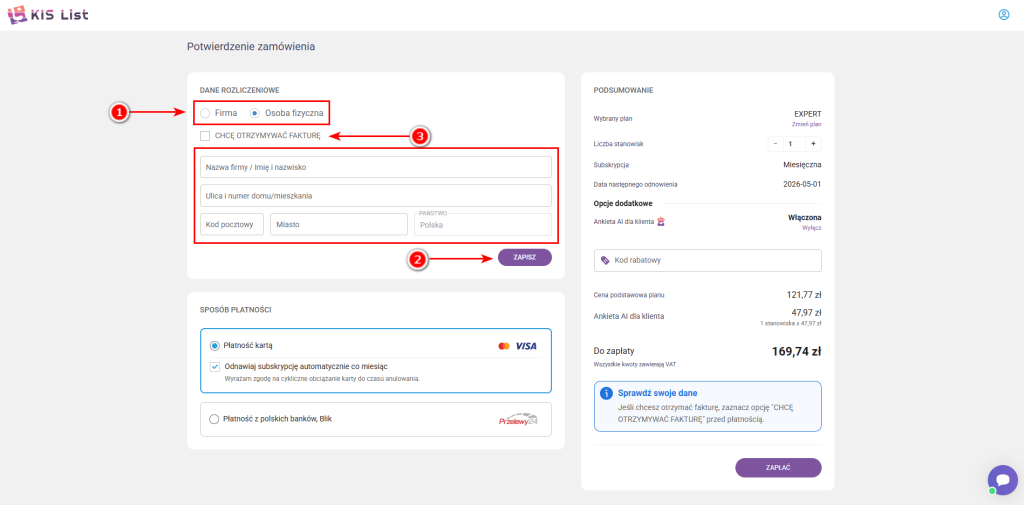Image resolution: width=1024 pixels, height=505 pixels.
Task: Click the Zmień plan link
Action: 806,125
